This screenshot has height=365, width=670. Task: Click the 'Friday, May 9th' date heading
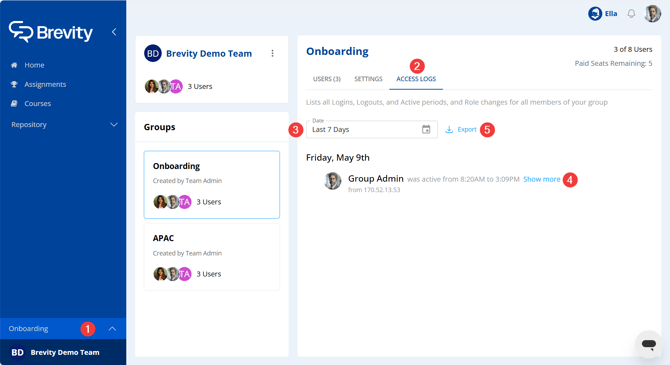coord(338,158)
